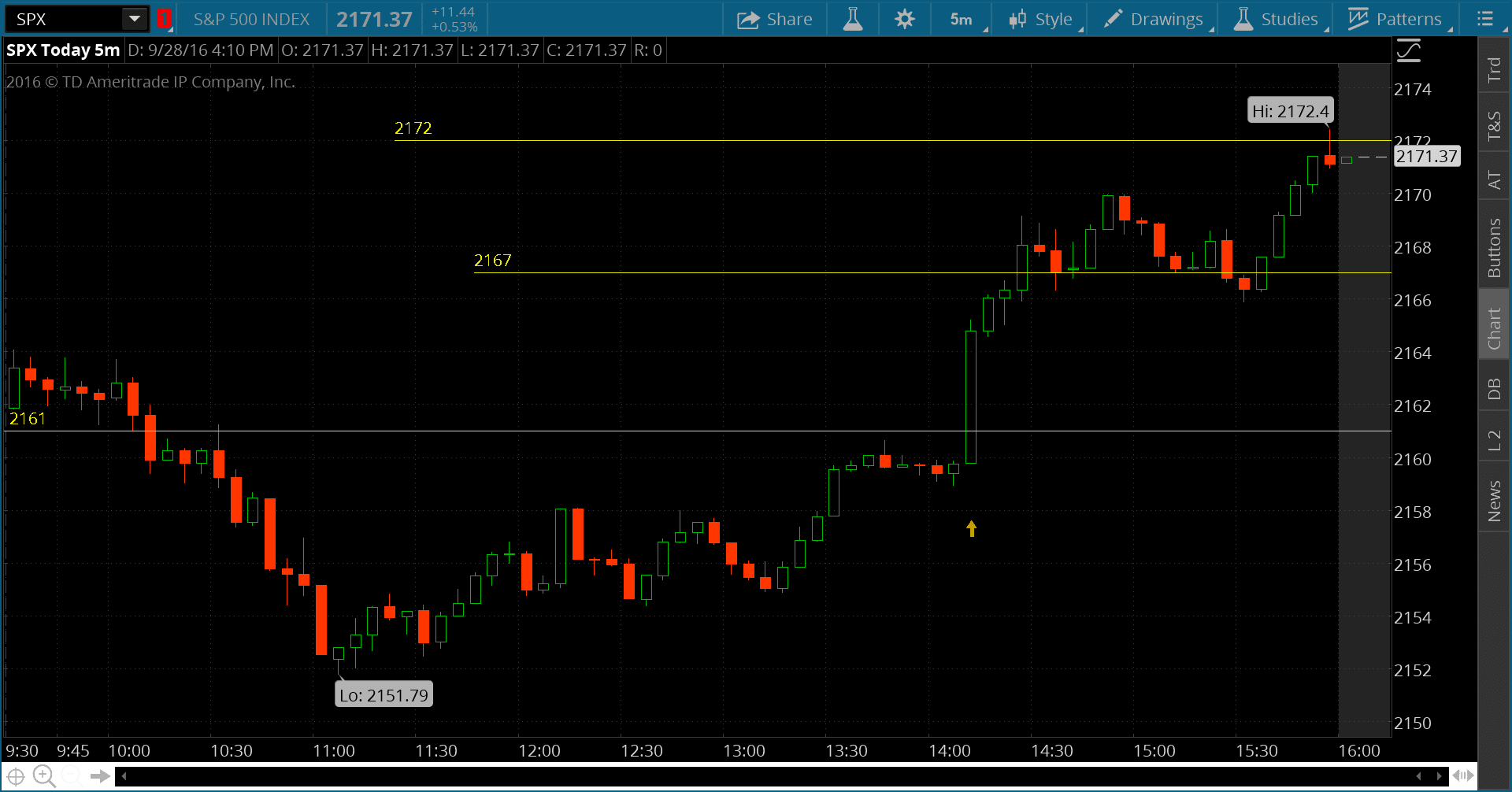Screen dimensions: 1512x792
Task: Click the yellow arrow marker near 14:00
Action: point(972,528)
